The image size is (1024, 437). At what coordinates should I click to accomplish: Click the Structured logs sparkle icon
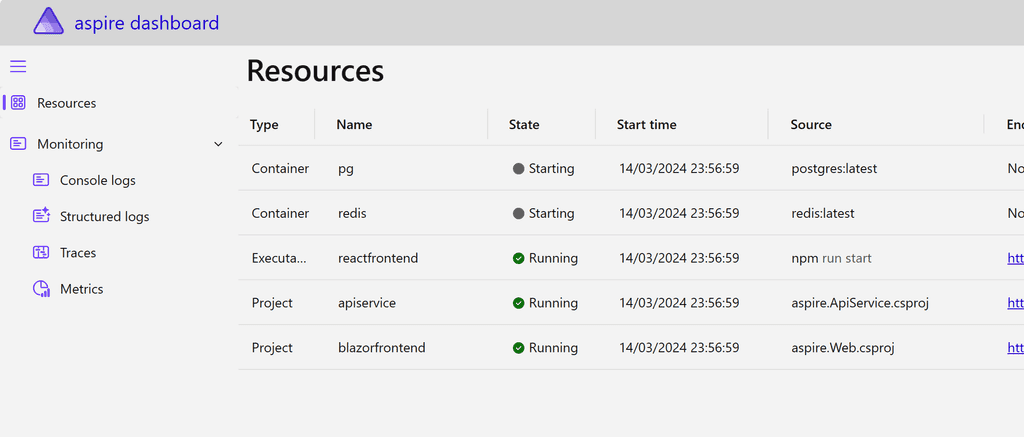41,216
